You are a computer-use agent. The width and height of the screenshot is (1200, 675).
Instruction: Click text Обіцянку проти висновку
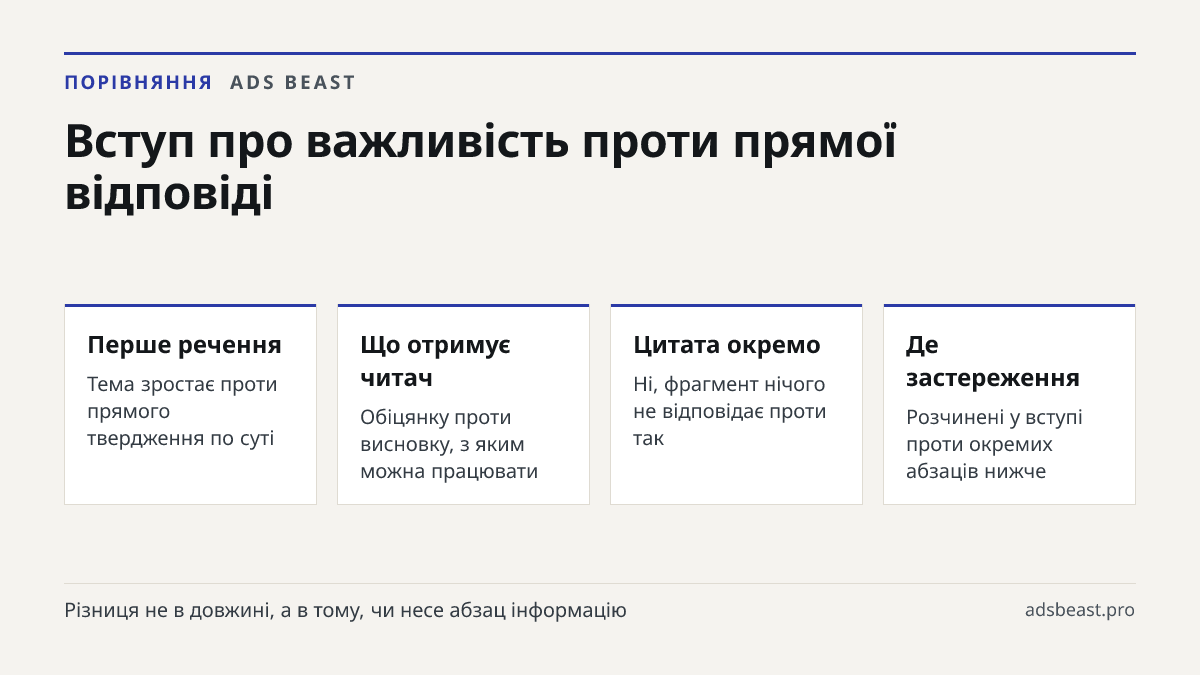(x=449, y=444)
